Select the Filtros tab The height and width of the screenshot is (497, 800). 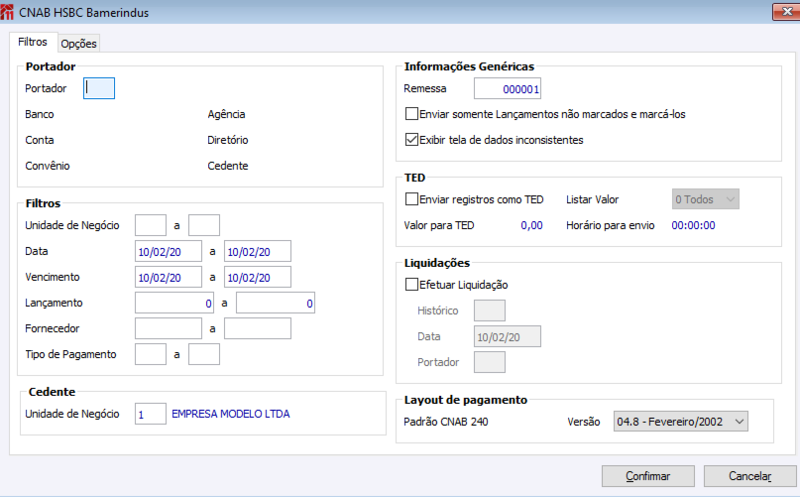click(33, 43)
